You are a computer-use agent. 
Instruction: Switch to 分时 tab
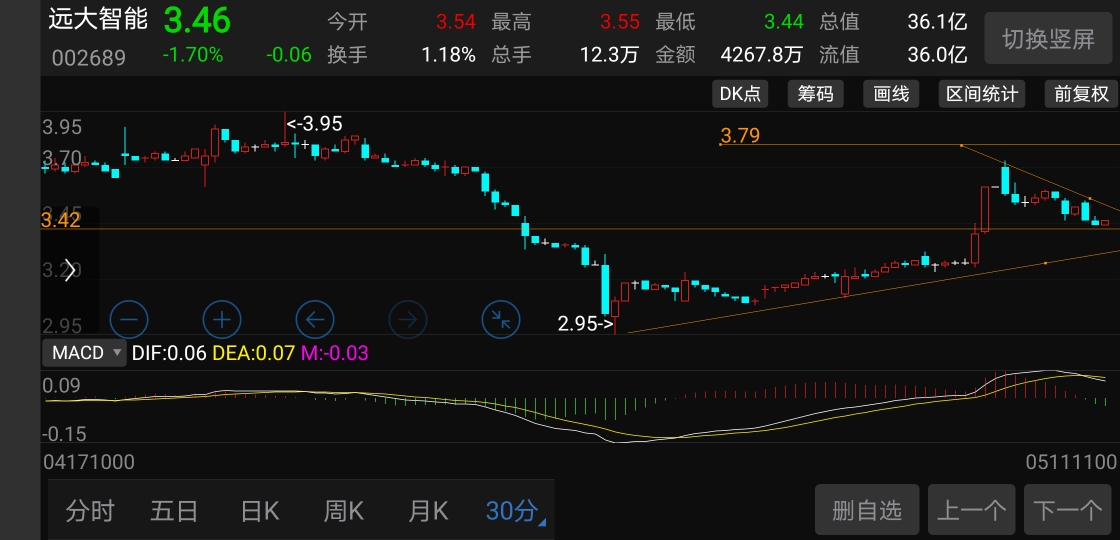(x=90, y=511)
